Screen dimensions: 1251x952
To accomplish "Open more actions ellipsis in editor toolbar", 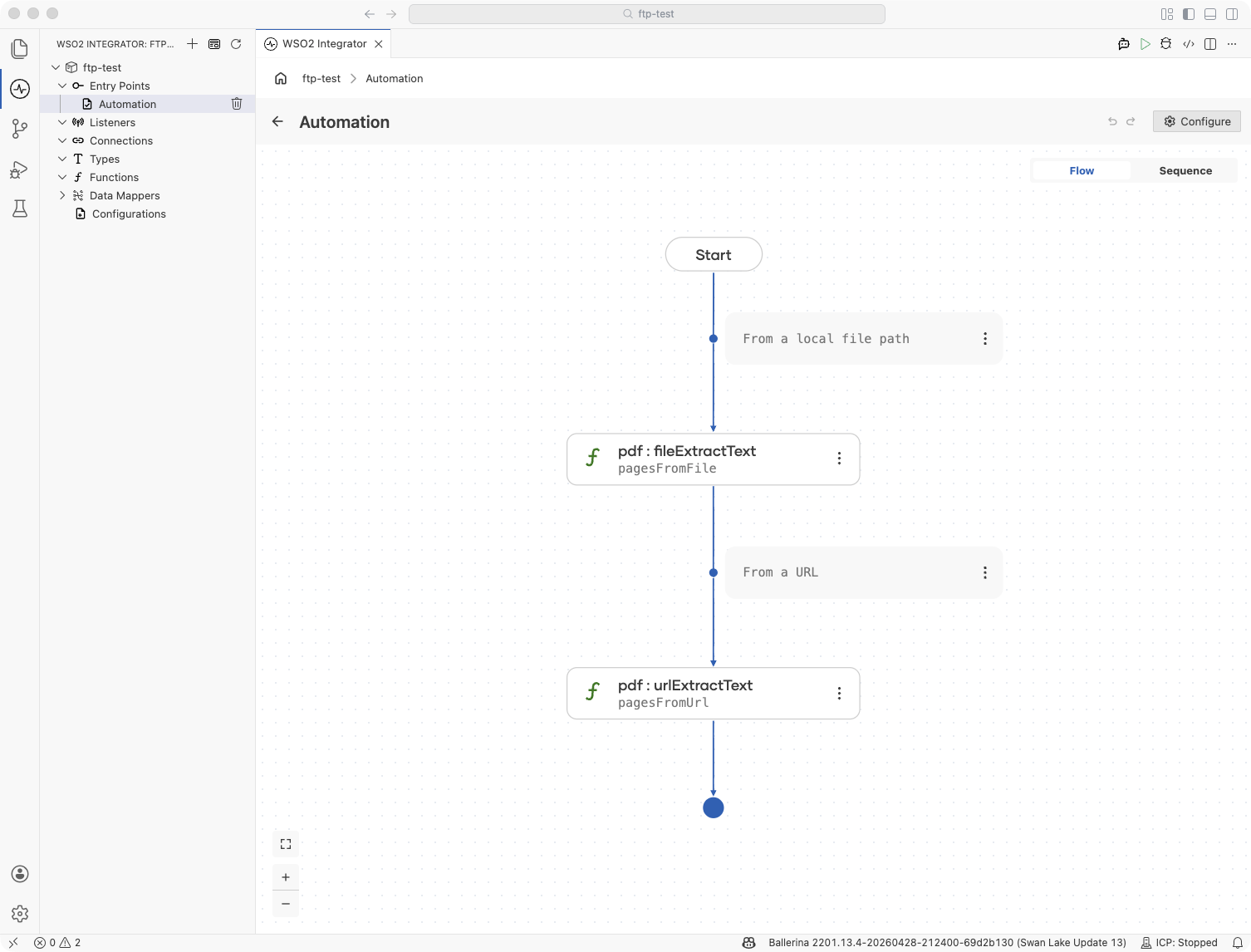I will [x=1233, y=44].
